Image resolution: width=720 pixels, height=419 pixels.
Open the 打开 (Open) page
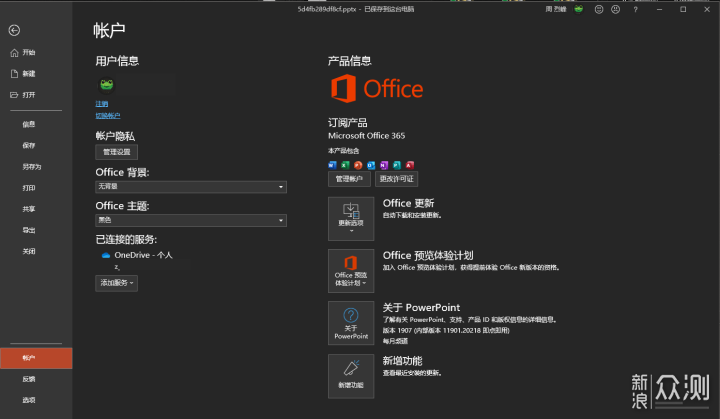tap(23, 95)
